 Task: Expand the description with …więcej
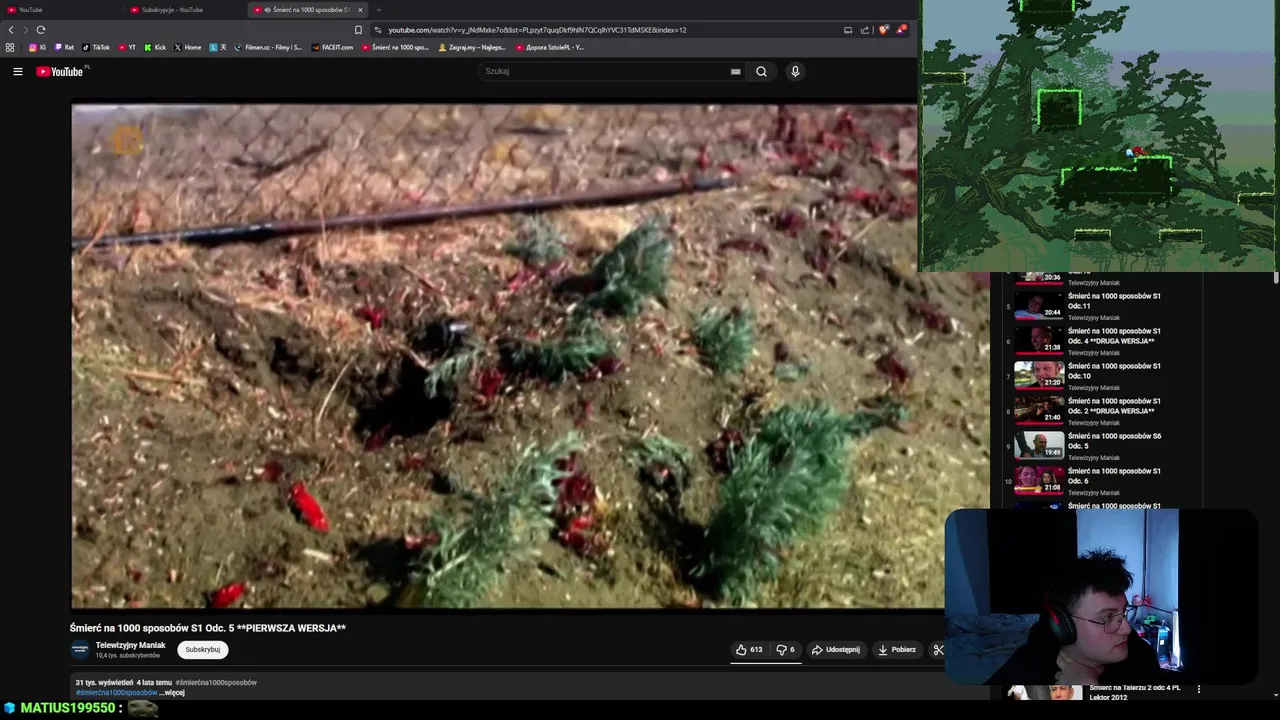174,693
